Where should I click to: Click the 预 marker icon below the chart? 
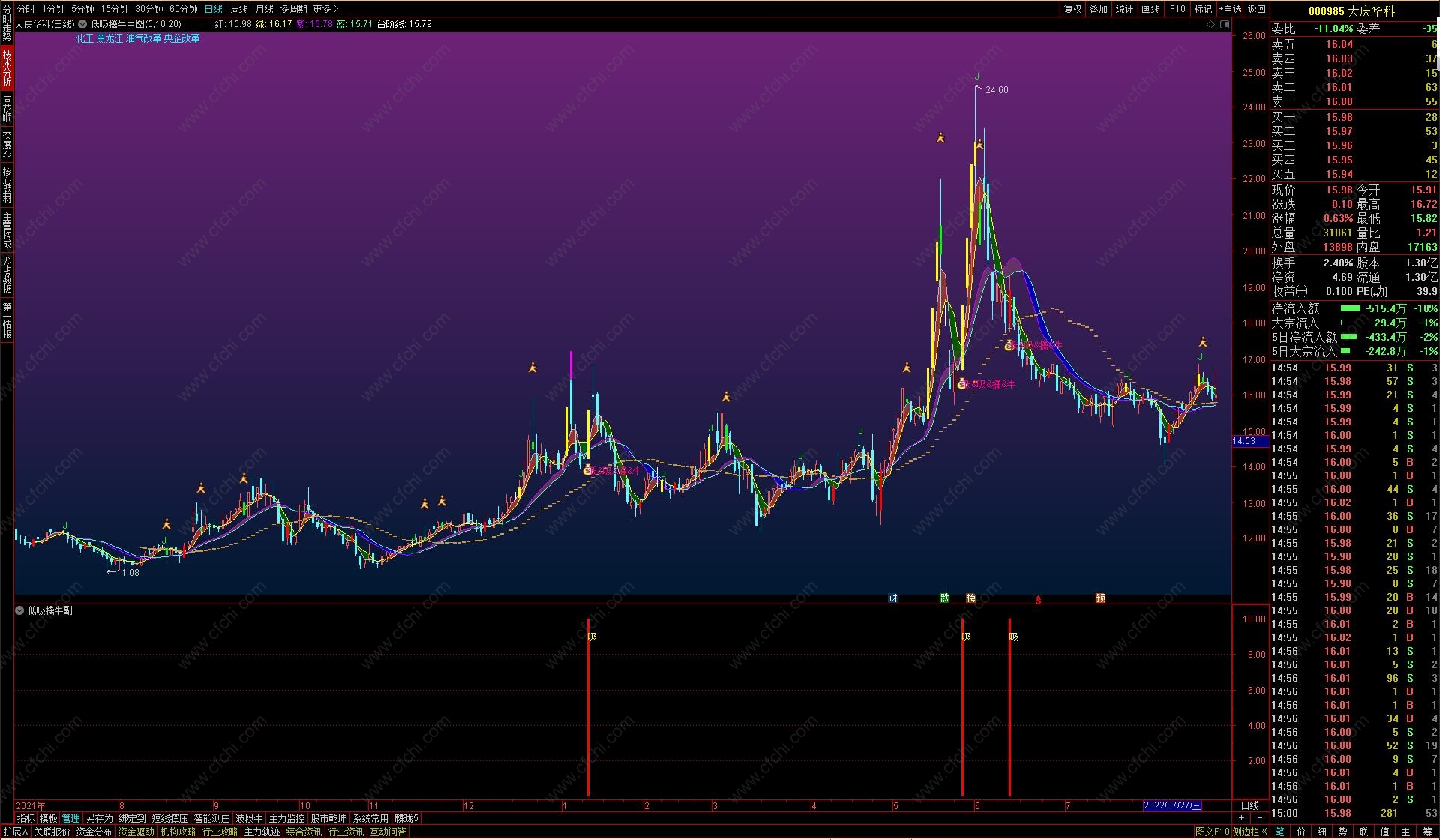pos(1100,598)
